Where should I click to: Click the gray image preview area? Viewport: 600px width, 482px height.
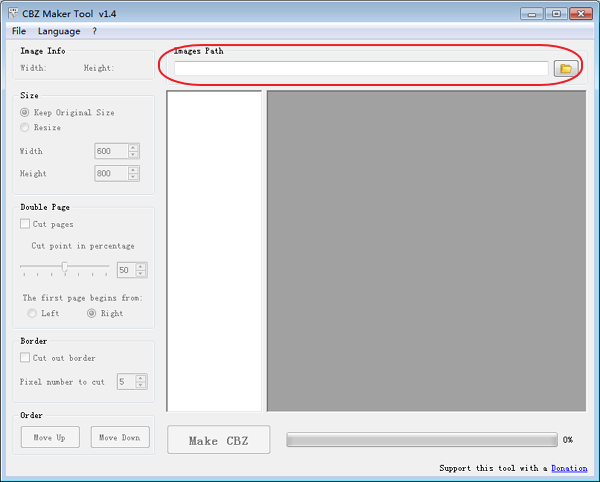click(426, 251)
